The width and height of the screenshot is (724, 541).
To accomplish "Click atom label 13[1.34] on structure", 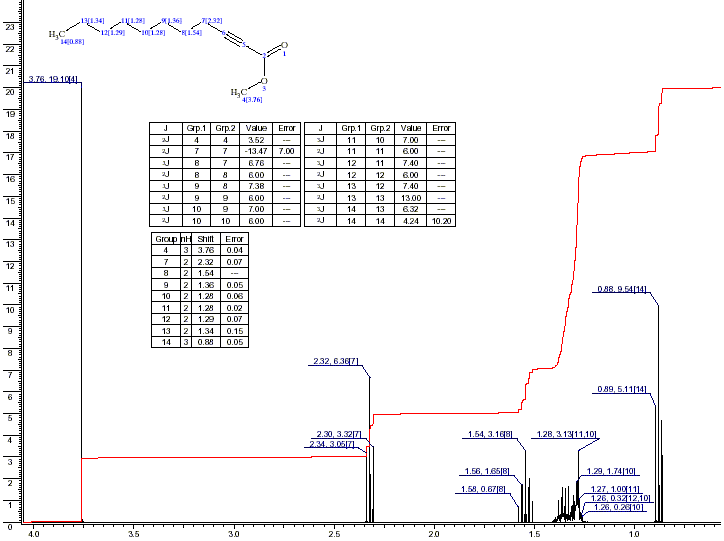I will pos(92,21).
